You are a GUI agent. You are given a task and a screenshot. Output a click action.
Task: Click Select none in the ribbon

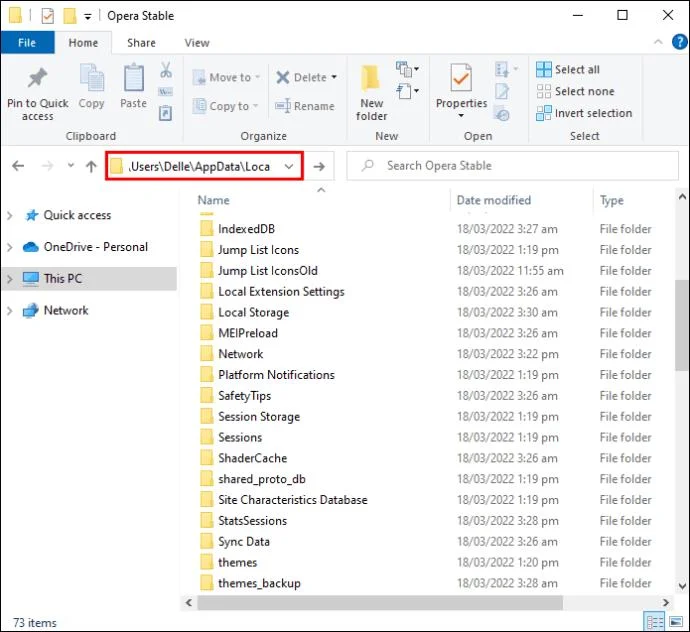[x=575, y=91]
